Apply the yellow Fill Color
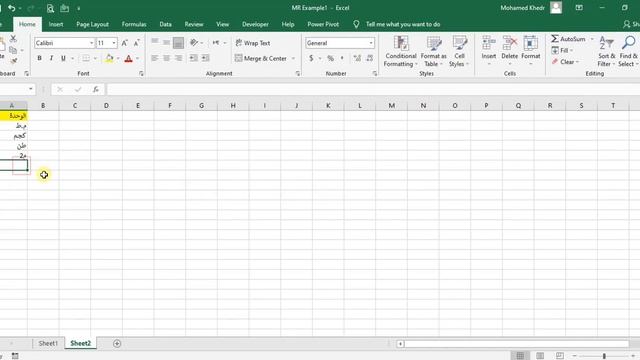 tap(109, 58)
